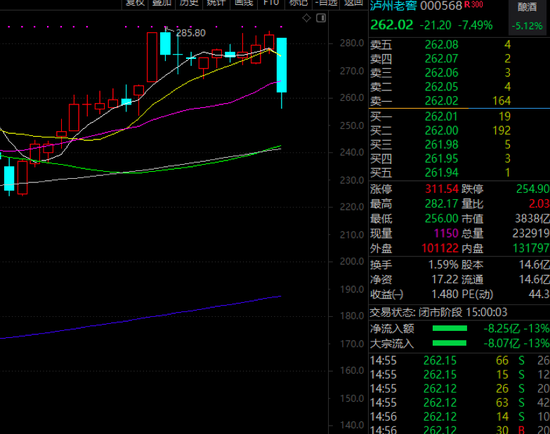
Task: Open the 复权 toolbar button
Action: (x=135, y=3)
